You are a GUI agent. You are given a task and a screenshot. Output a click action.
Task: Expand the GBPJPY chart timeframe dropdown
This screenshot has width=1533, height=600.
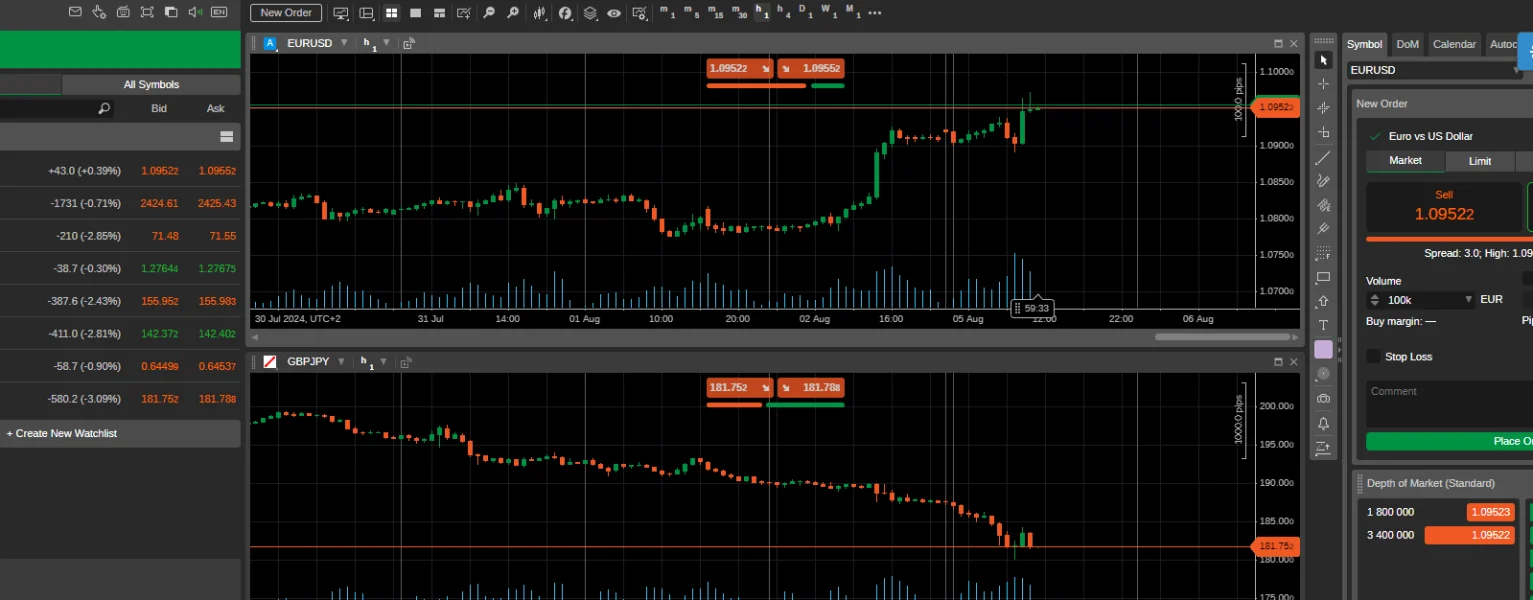pyautogui.click(x=386, y=361)
